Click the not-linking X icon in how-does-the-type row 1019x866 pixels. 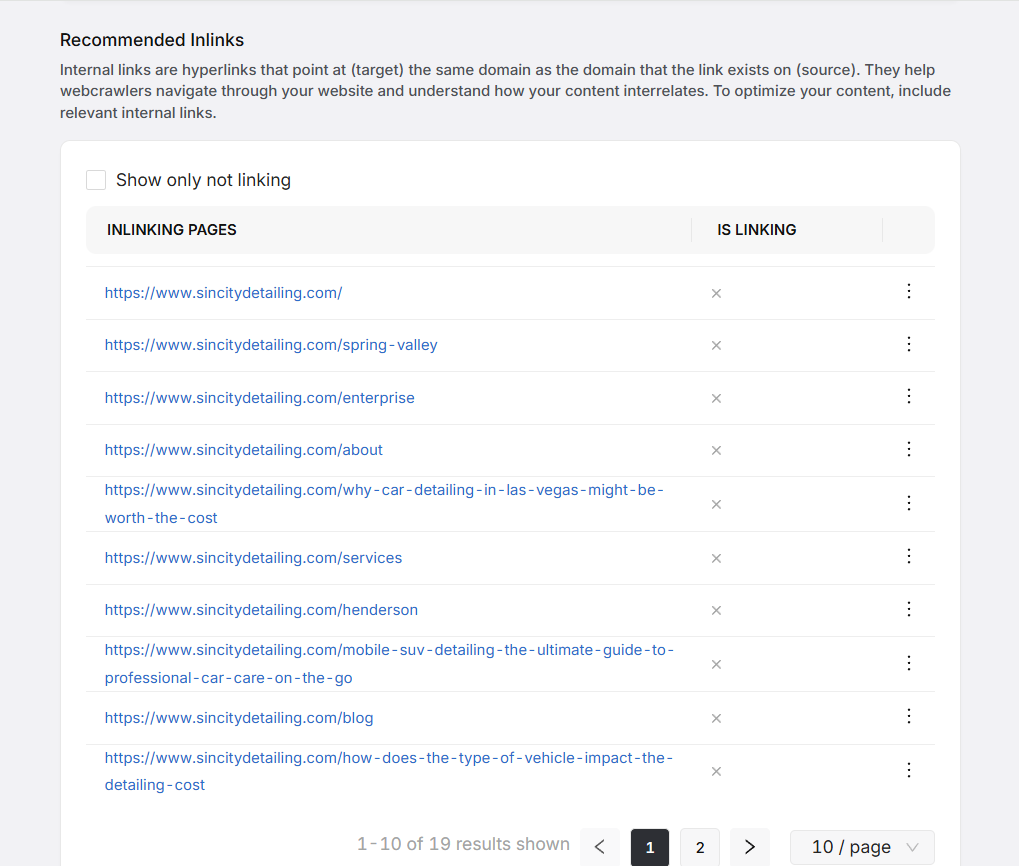coord(716,771)
